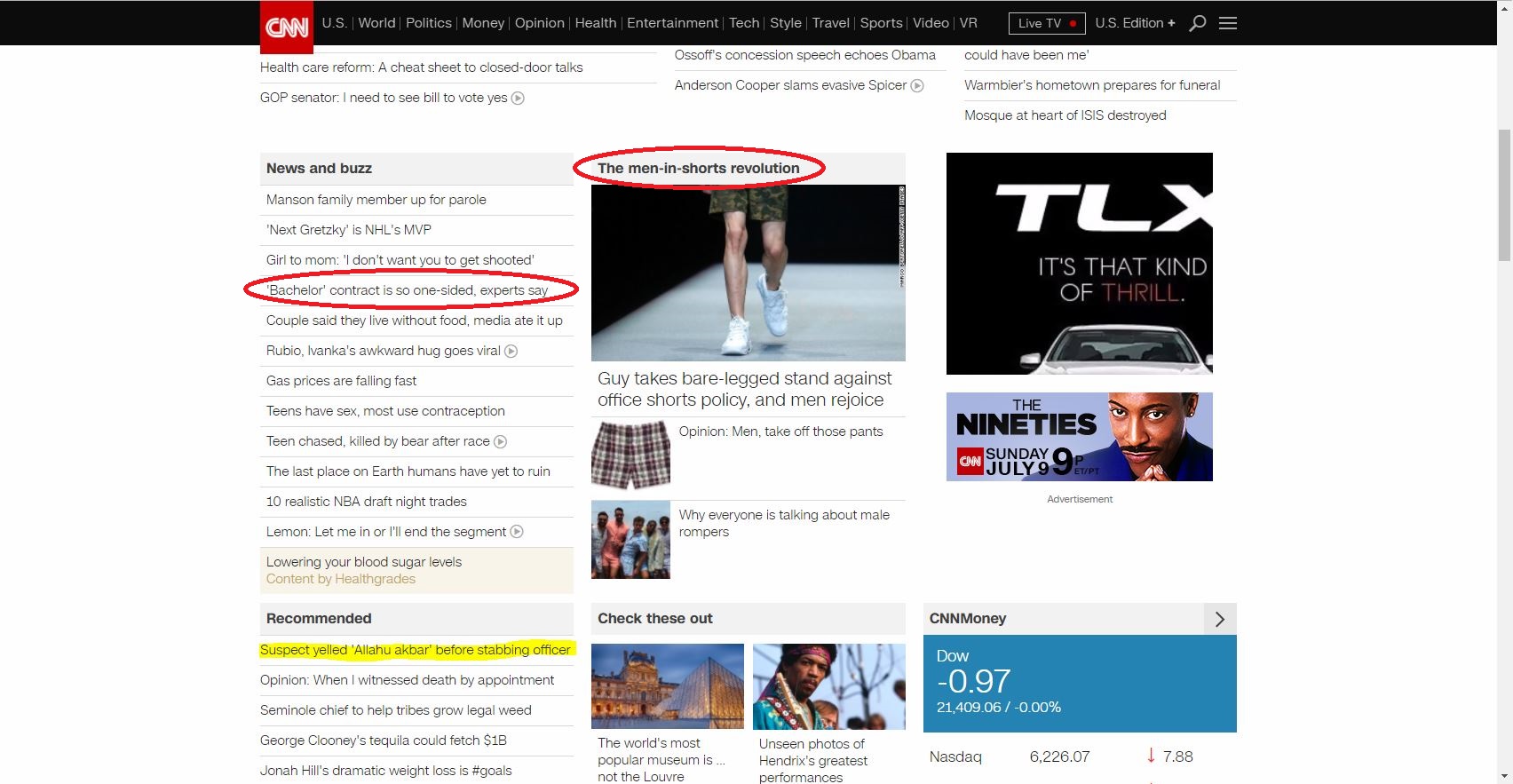Viewport: 1513px width, 784px height.
Task: Open Warmbier's hometown prepares for funeral
Action: point(1092,85)
